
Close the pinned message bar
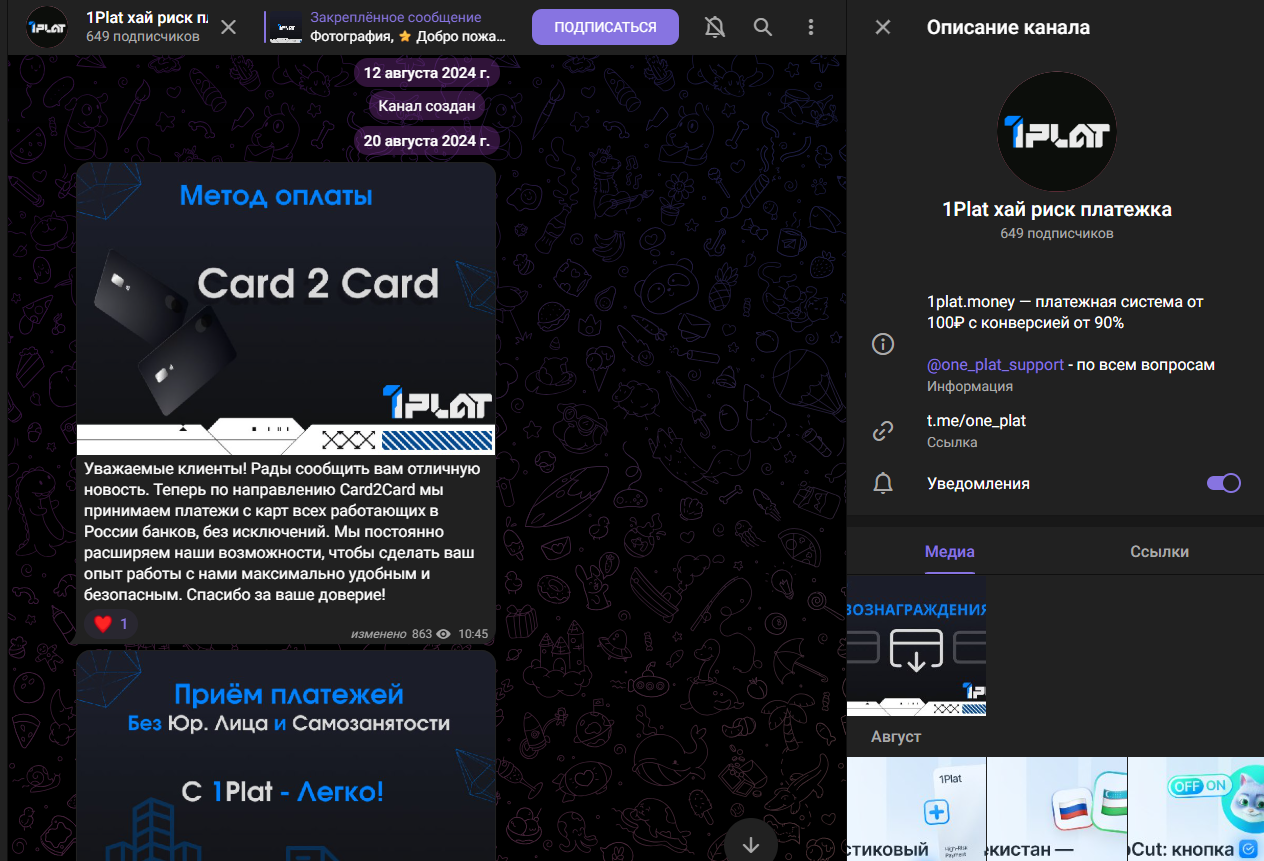pos(228,27)
